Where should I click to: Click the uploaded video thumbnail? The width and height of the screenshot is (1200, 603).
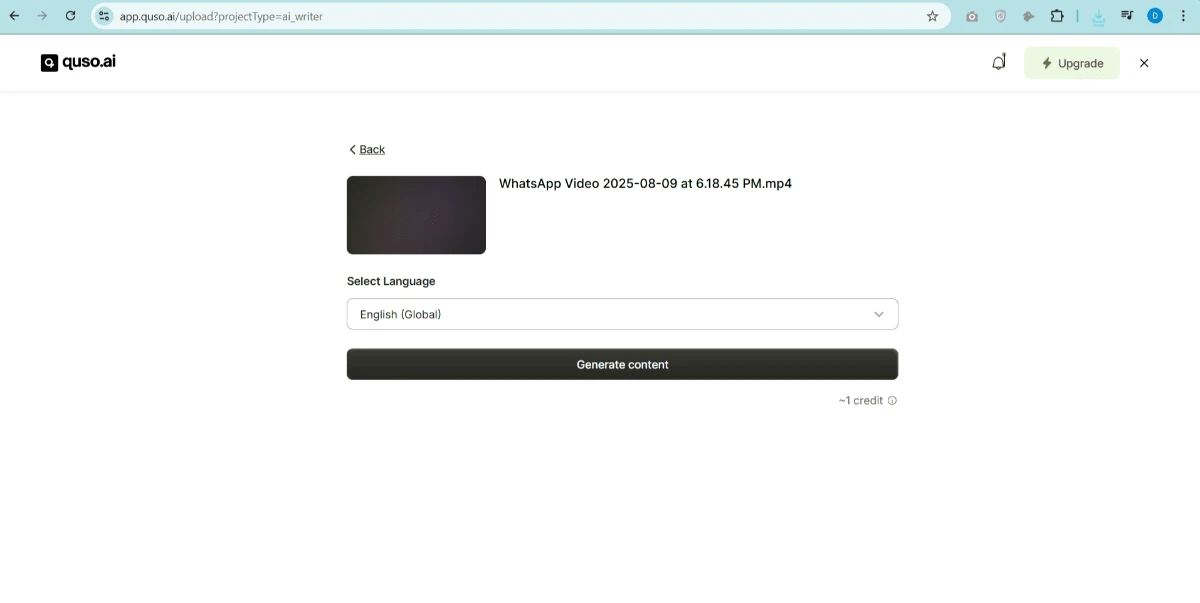[416, 214]
